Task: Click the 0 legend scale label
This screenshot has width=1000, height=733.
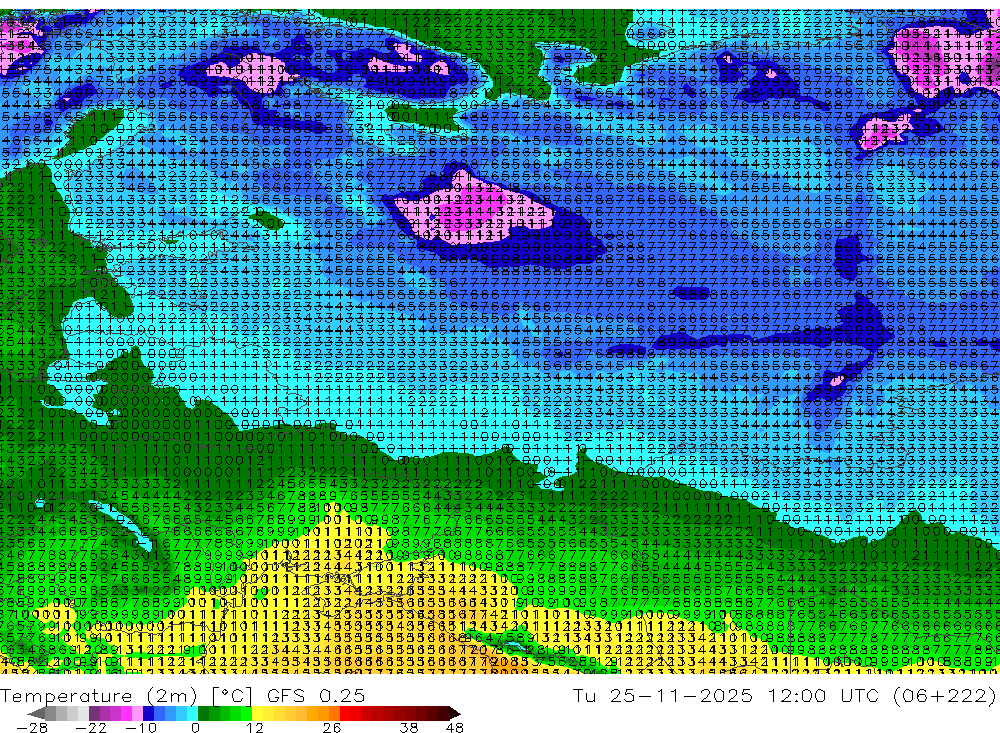Action: [195, 727]
